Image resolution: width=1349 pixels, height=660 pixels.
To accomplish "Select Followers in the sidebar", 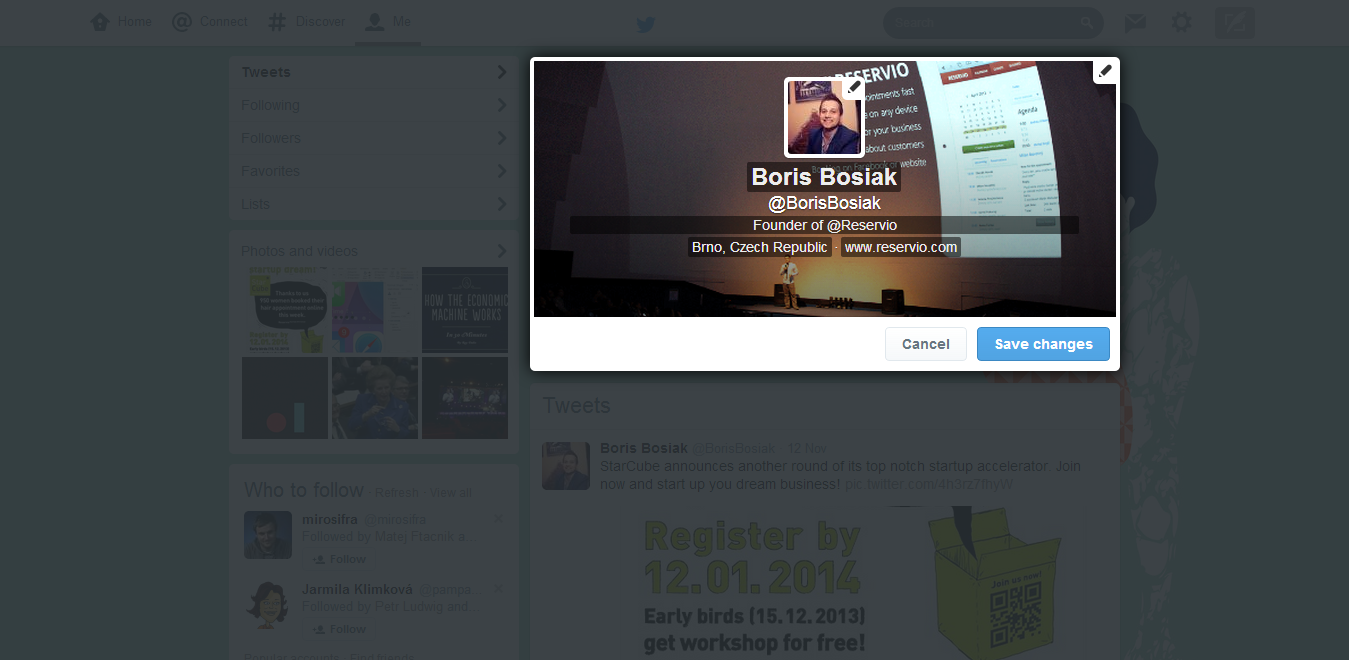I will pyautogui.click(x=373, y=138).
